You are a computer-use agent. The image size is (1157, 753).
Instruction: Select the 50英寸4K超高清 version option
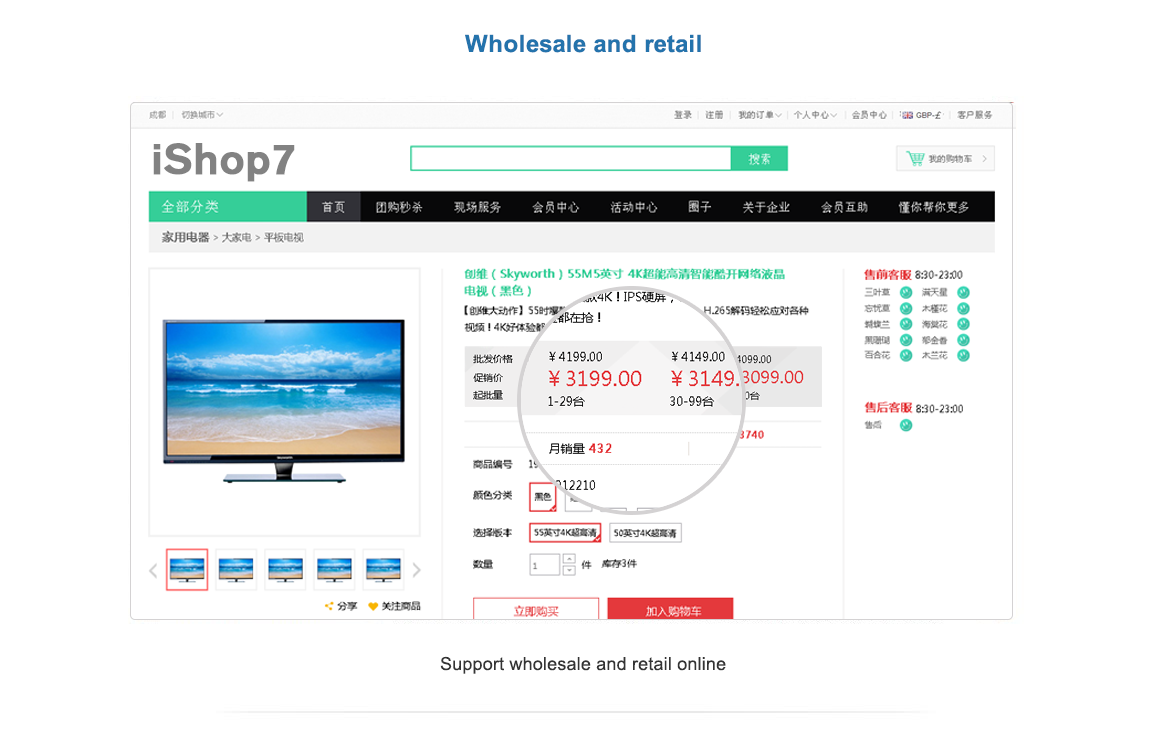click(x=645, y=533)
